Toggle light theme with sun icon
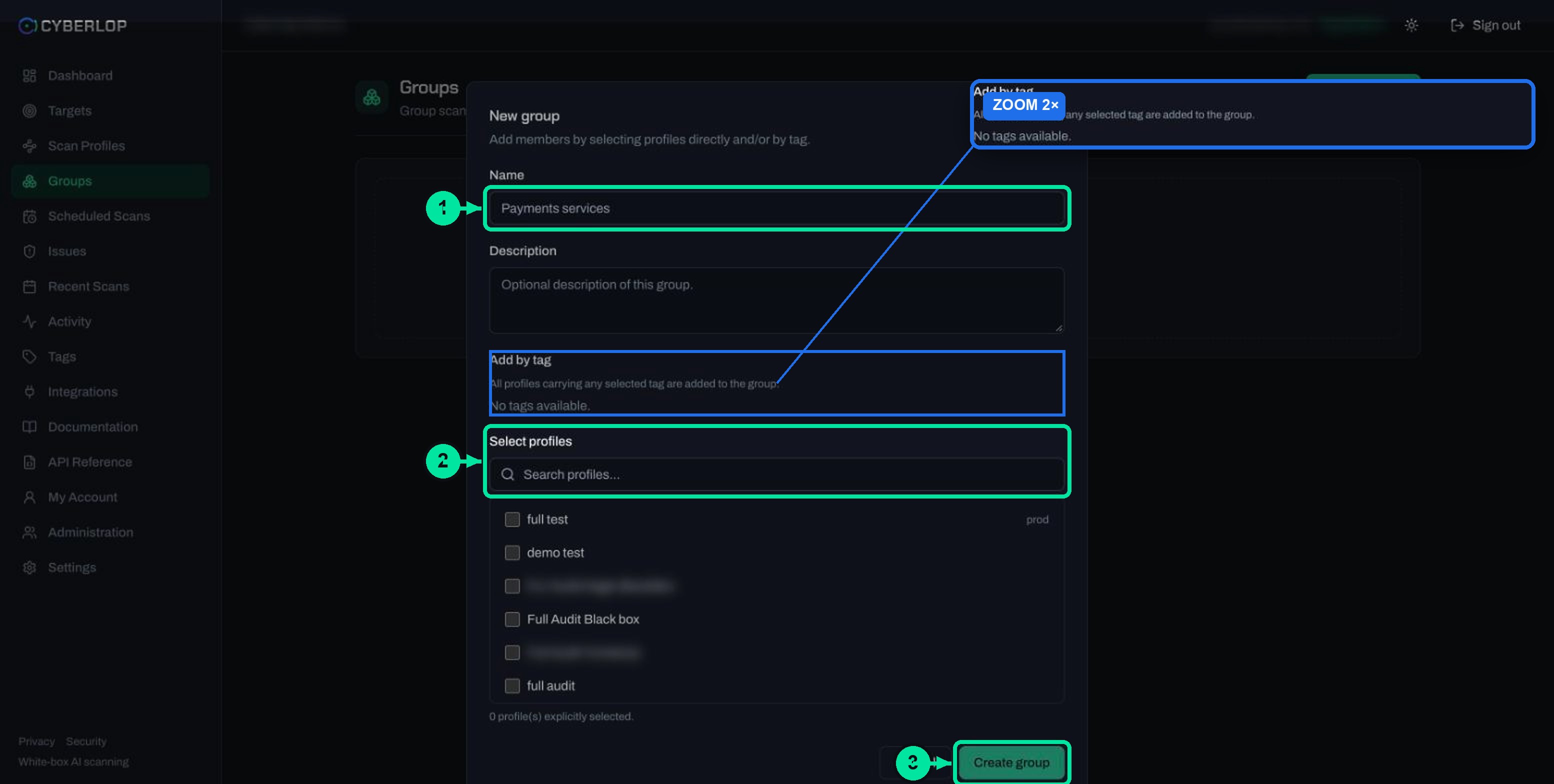Image resolution: width=1554 pixels, height=784 pixels. click(x=1411, y=25)
